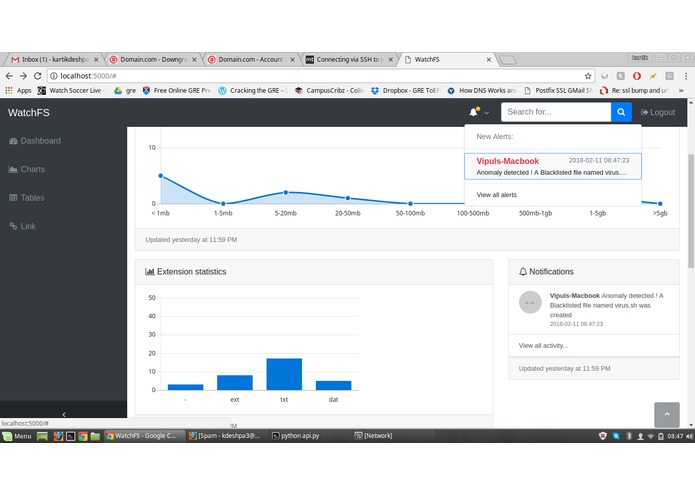This screenshot has width=695, height=494.
Task: Click the battery tray icon
Action: point(661,436)
